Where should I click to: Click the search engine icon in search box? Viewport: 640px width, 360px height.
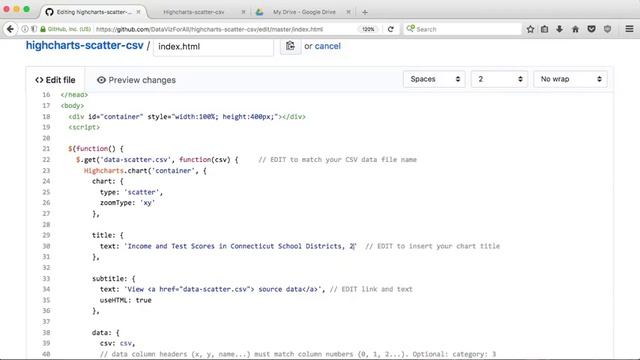tap(410, 29)
